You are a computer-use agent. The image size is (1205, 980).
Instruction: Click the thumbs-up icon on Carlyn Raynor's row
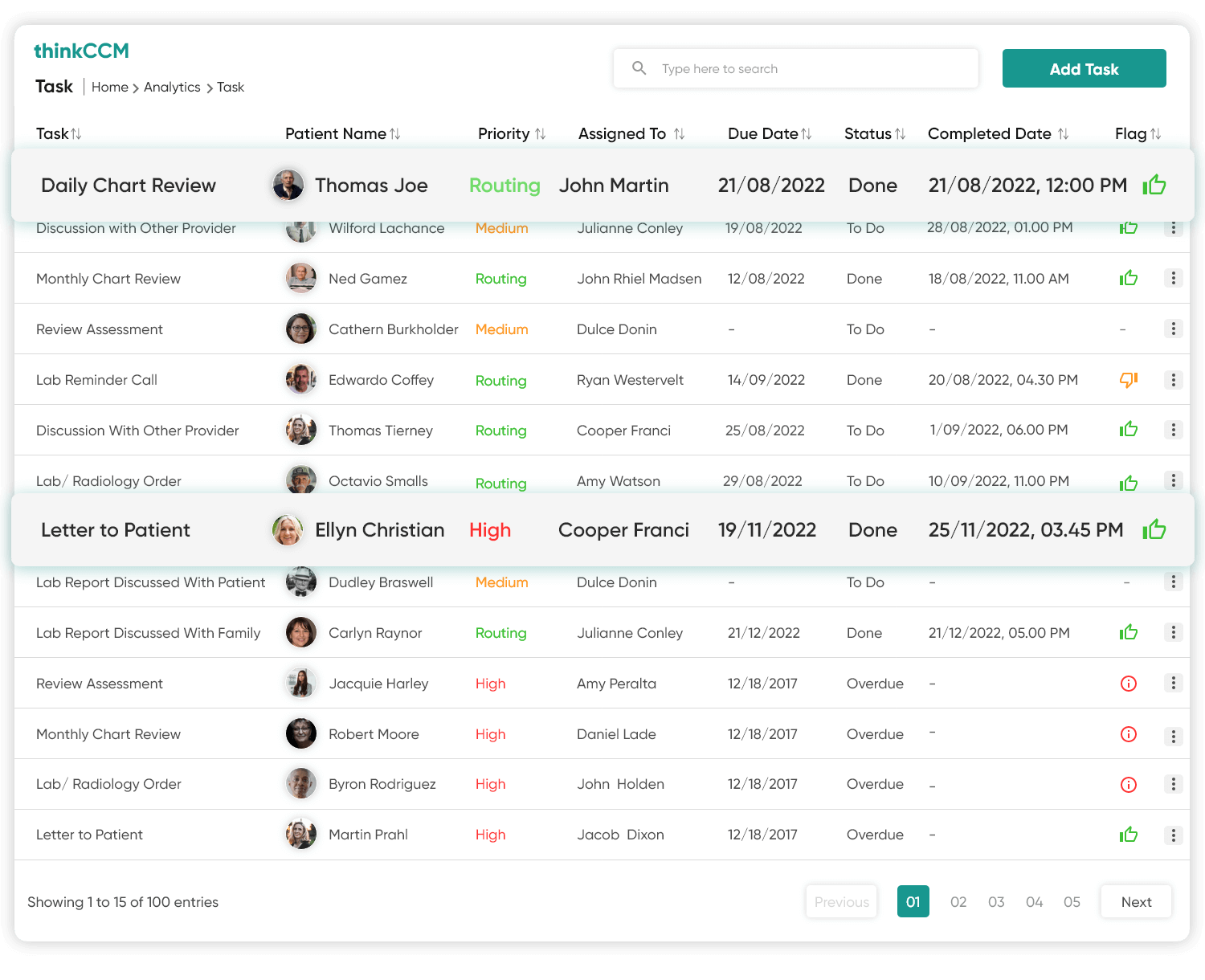click(1128, 632)
